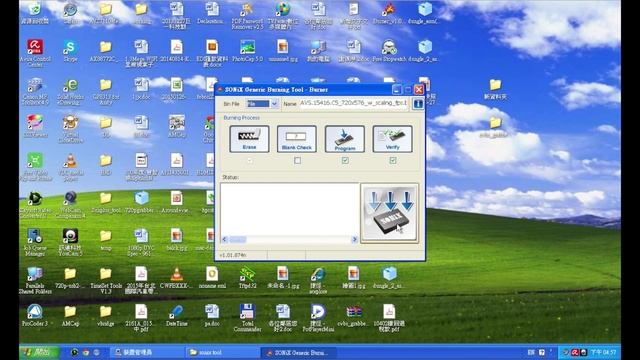Select the temp folder desktop icon
Viewport: 640px width, 360px height.
[x=106, y=240]
